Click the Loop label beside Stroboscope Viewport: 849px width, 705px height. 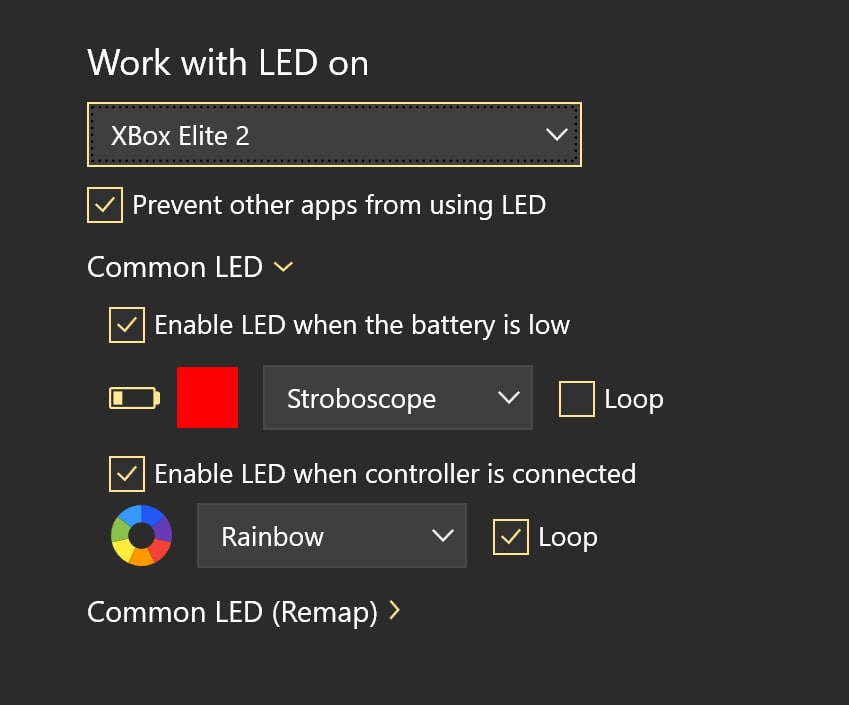633,399
